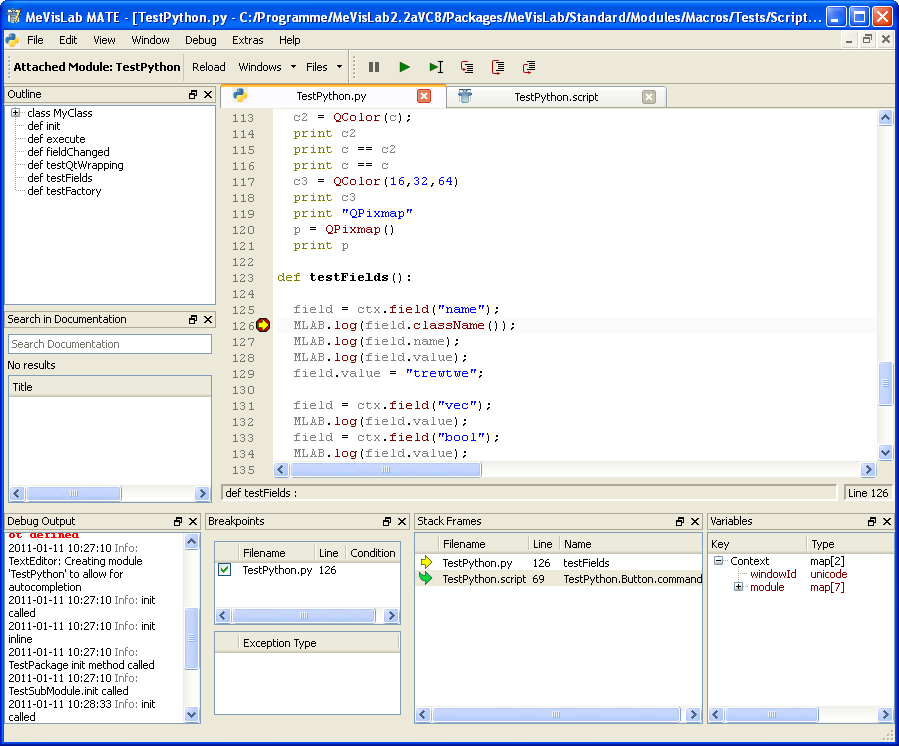Float the Breakpoints panel
Viewport: 899px width, 746px height.
pyautogui.click(x=387, y=521)
